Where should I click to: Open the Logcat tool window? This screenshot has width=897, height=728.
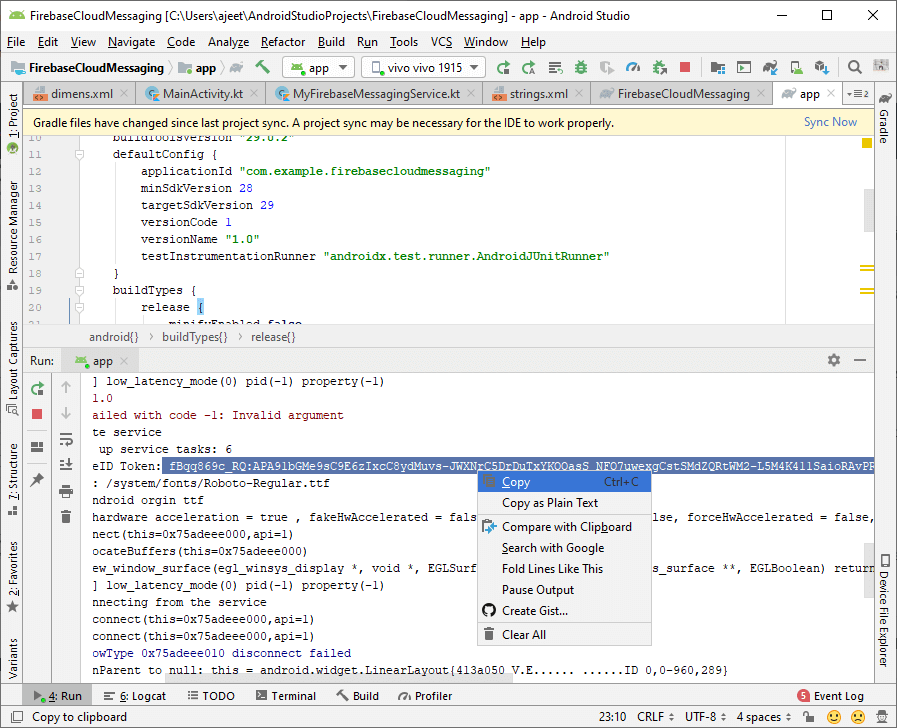click(134, 696)
